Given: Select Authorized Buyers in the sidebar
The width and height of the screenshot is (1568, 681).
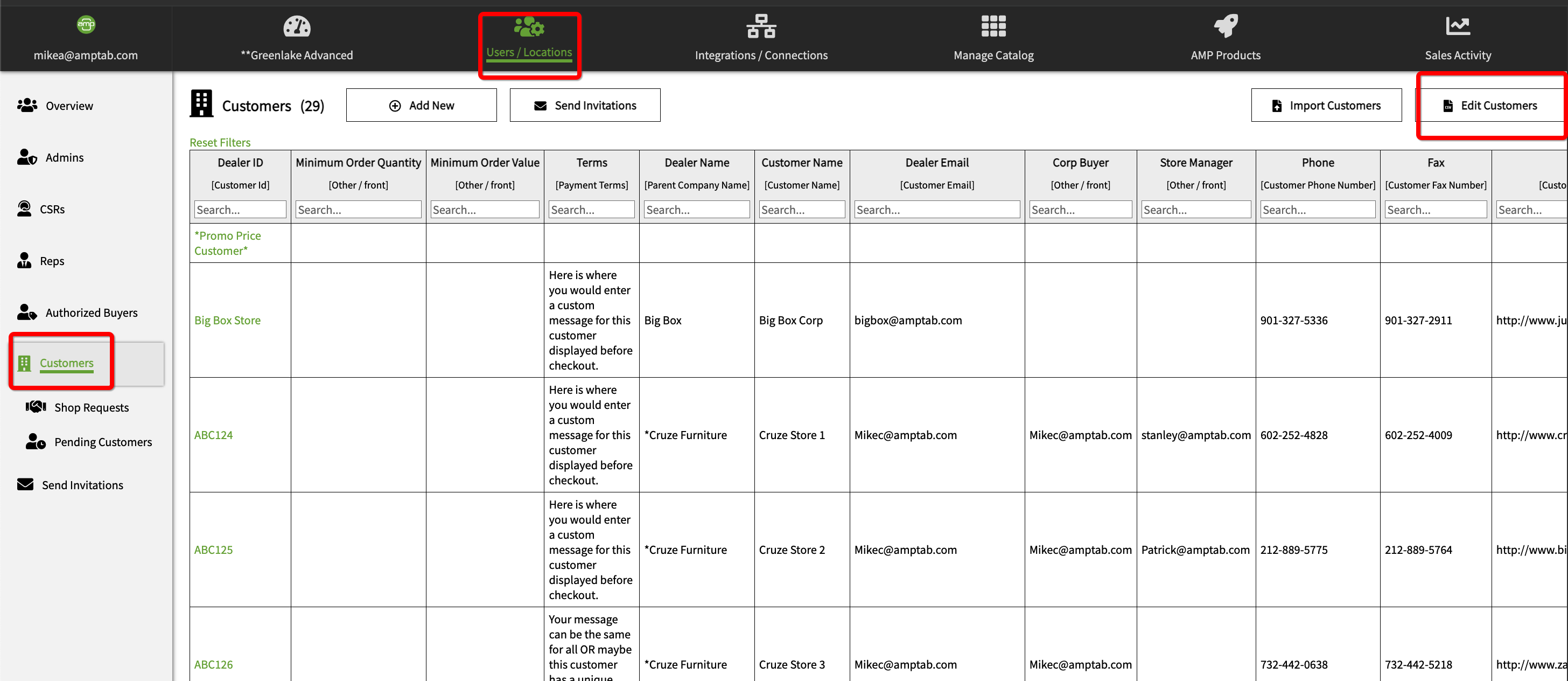Looking at the screenshot, I should click(92, 312).
